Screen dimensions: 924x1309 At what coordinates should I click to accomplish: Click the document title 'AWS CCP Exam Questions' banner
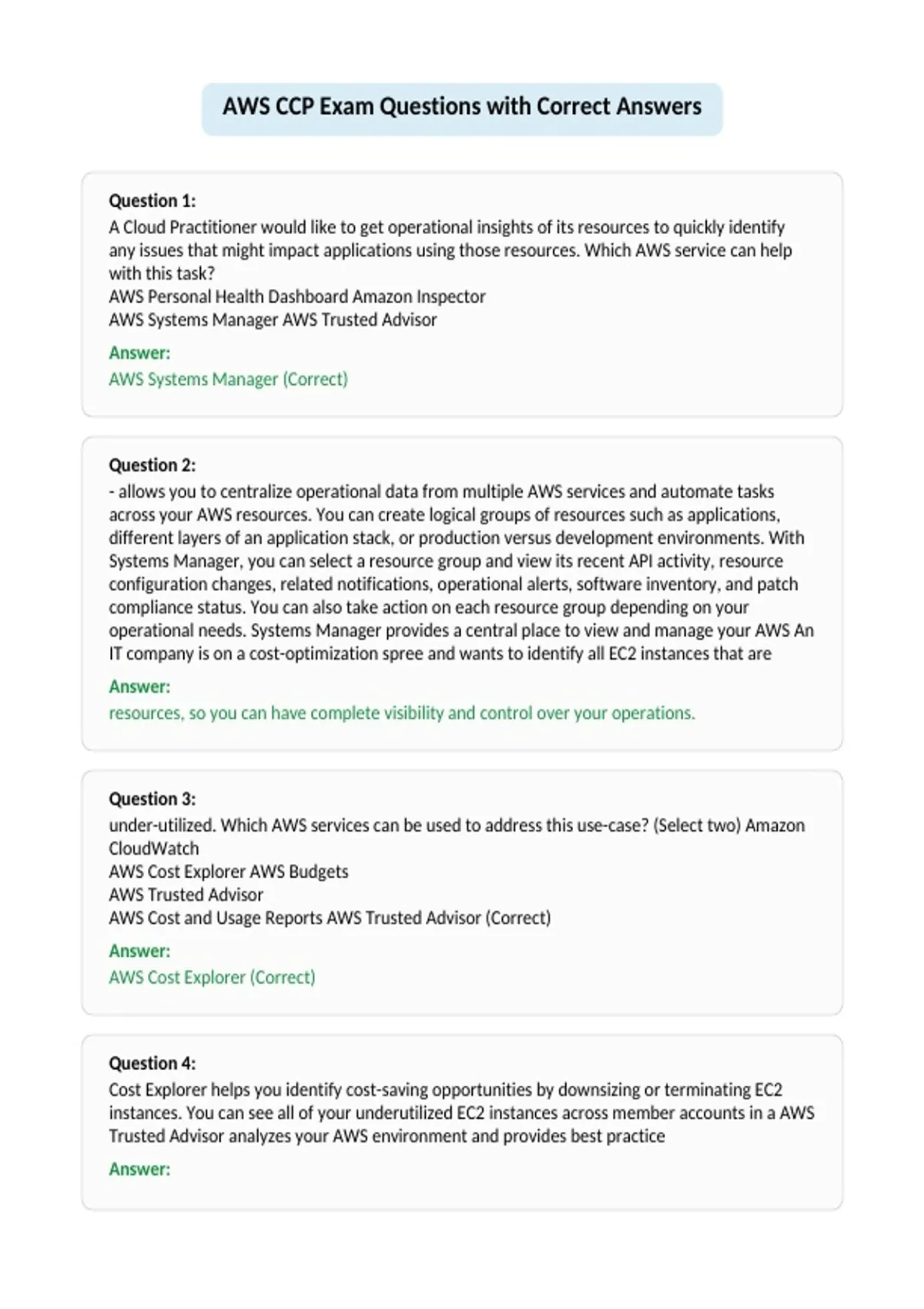tap(462, 106)
